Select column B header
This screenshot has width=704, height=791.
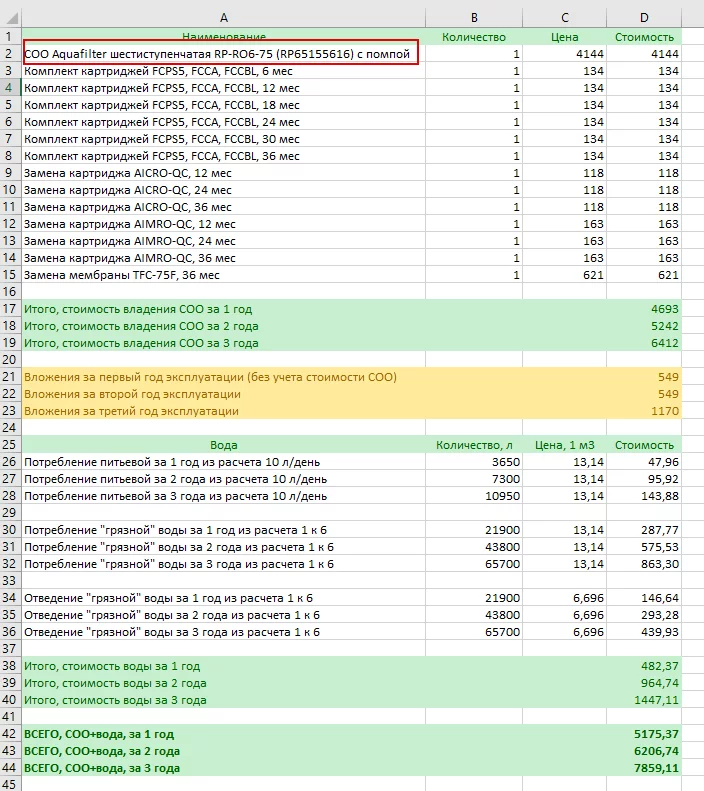click(x=474, y=18)
